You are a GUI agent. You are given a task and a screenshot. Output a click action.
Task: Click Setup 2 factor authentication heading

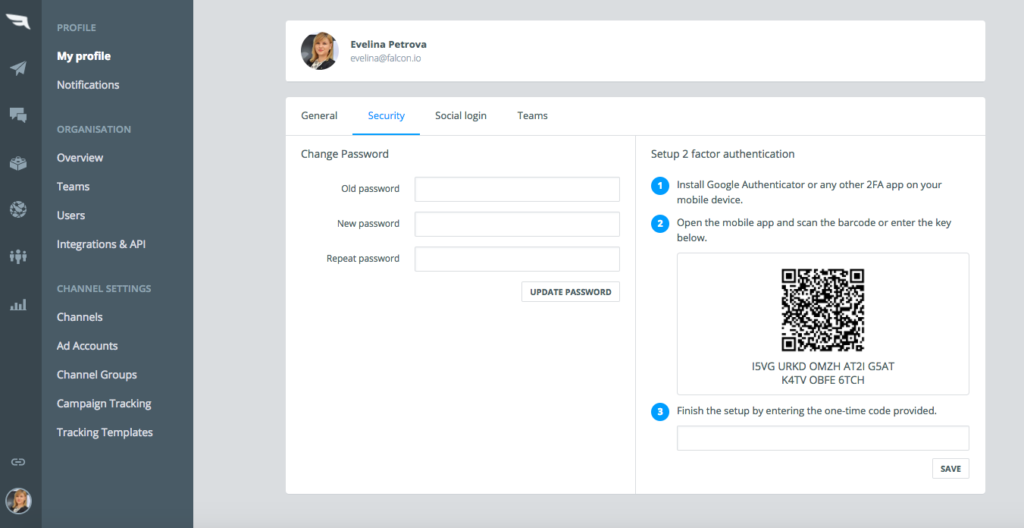pos(722,154)
